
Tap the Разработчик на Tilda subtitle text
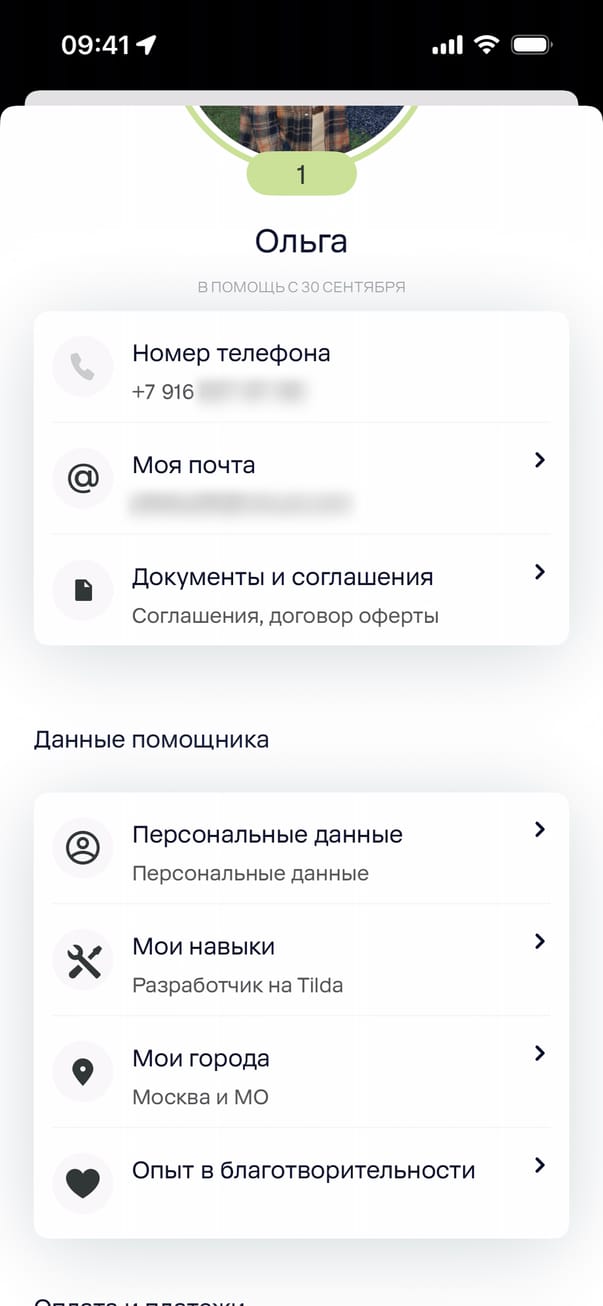(x=237, y=985)
